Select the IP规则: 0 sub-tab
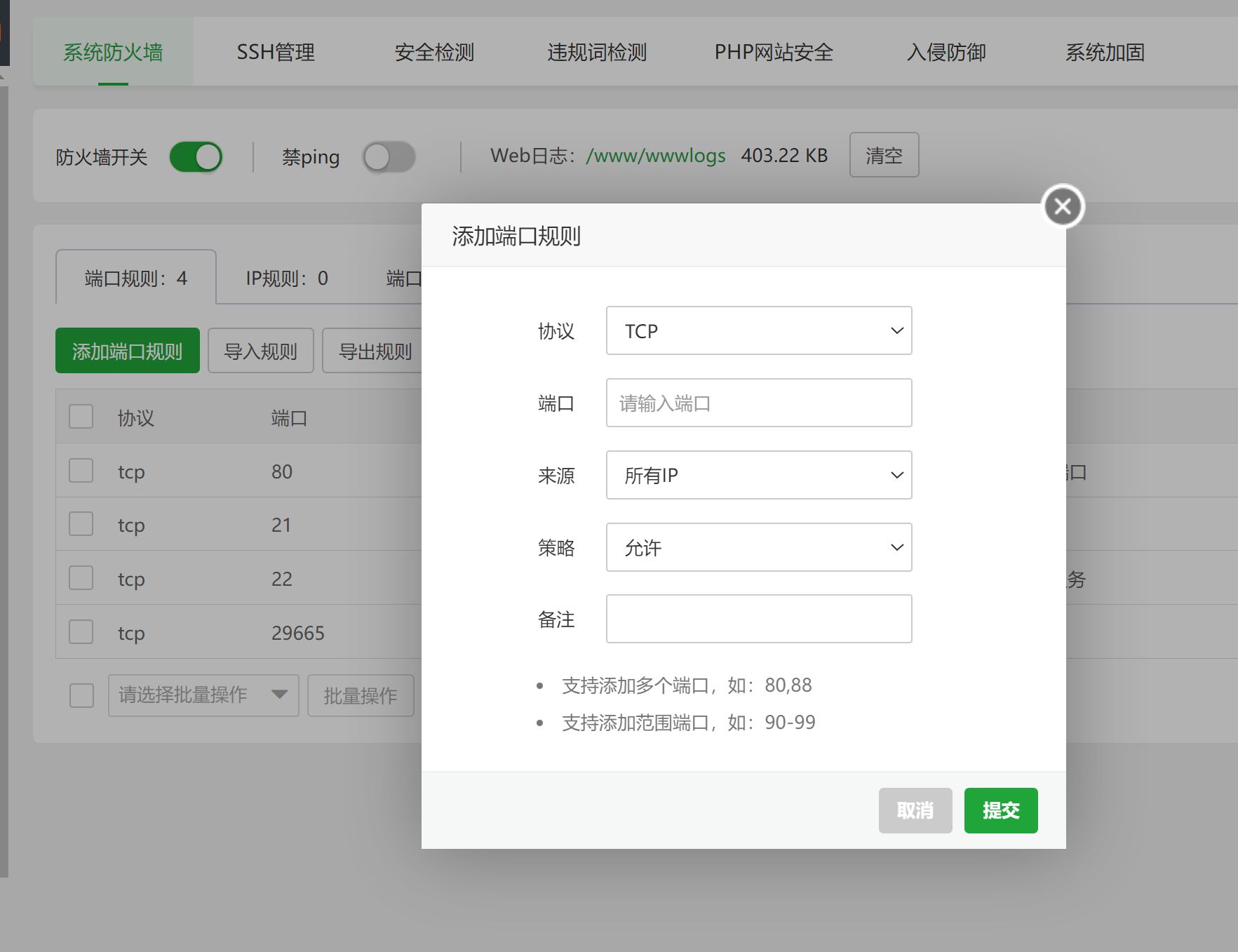1238x952 pixels. [x=287, y=278]
